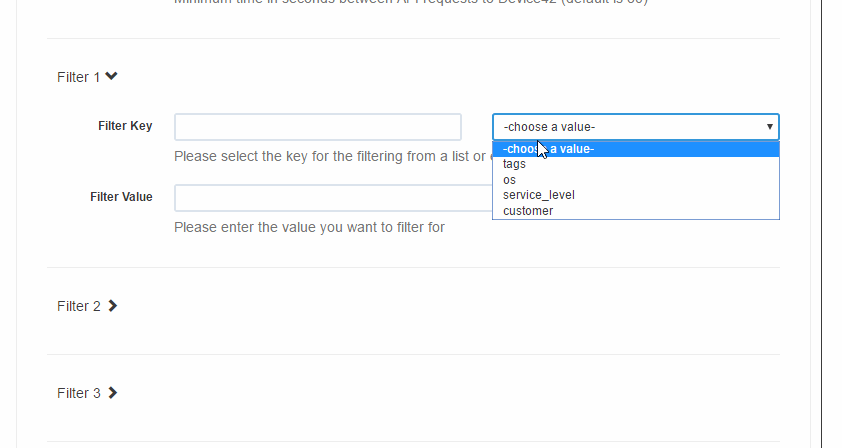842x448 pixels.
Task: Click the "Please select the key" help text
Action: tap(330, 156)
